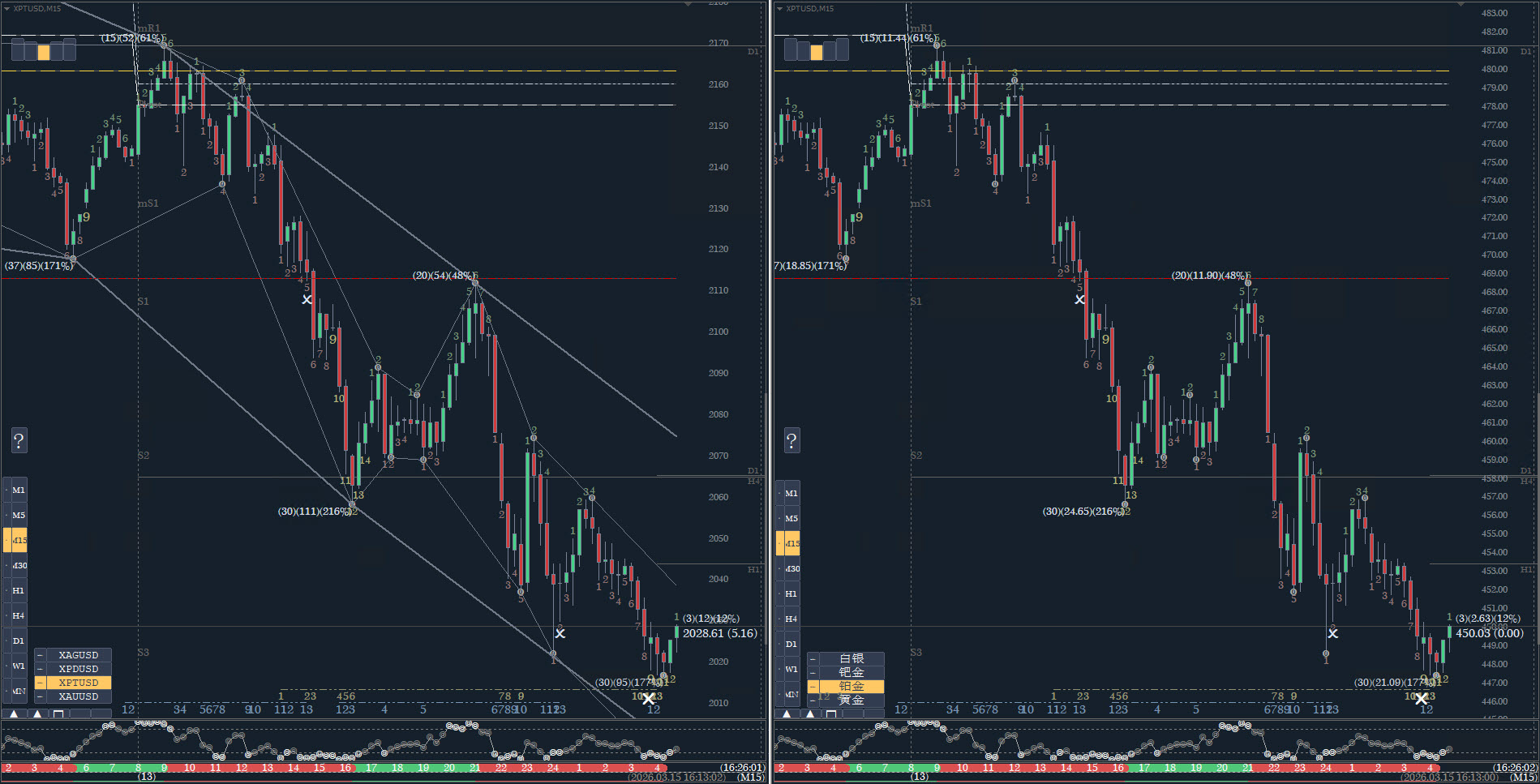This screenshot has height=784, width=1540.
Task: Switch right chart to M5 timeframe
Action: coord(791,518)
